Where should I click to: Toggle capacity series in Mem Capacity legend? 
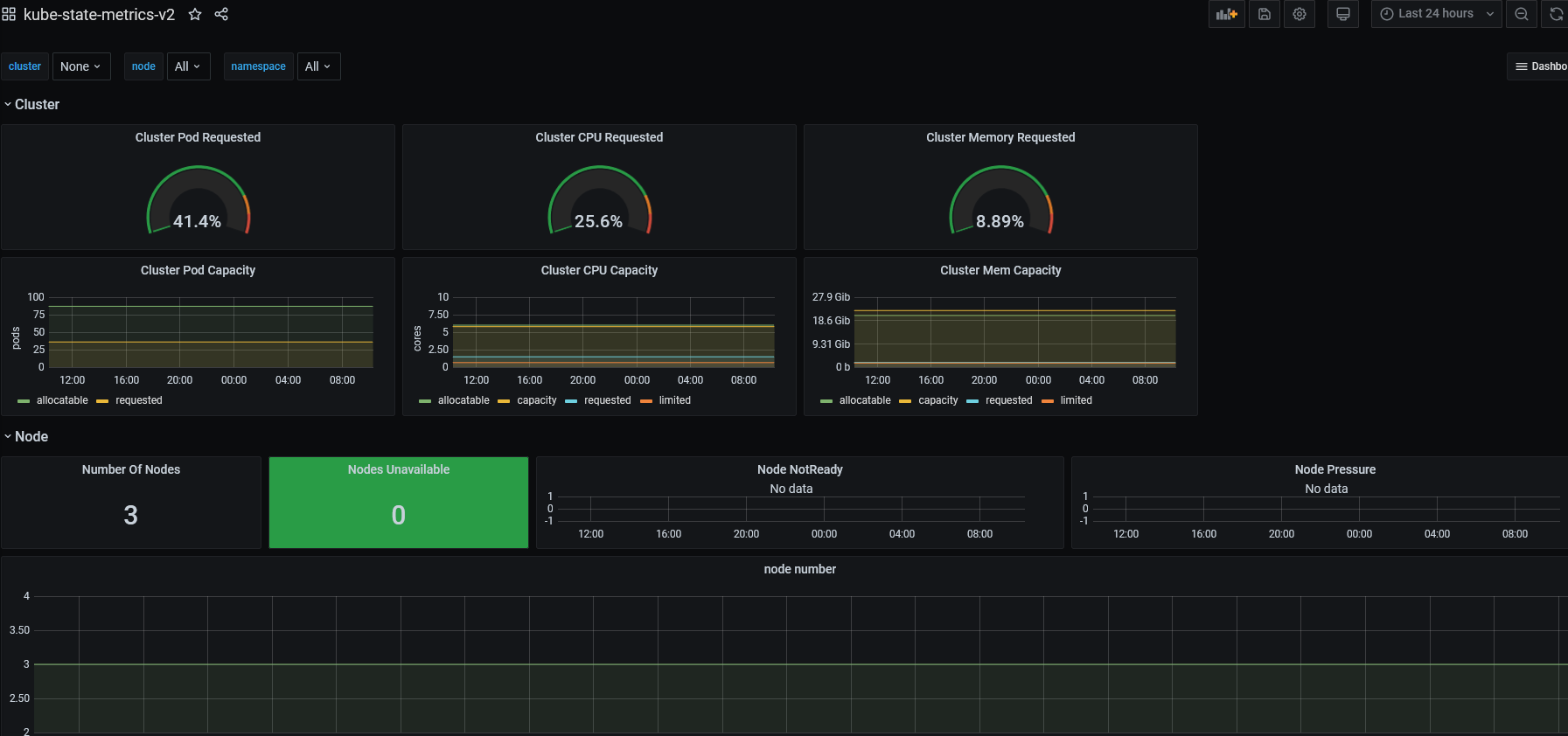pos(938,400)
